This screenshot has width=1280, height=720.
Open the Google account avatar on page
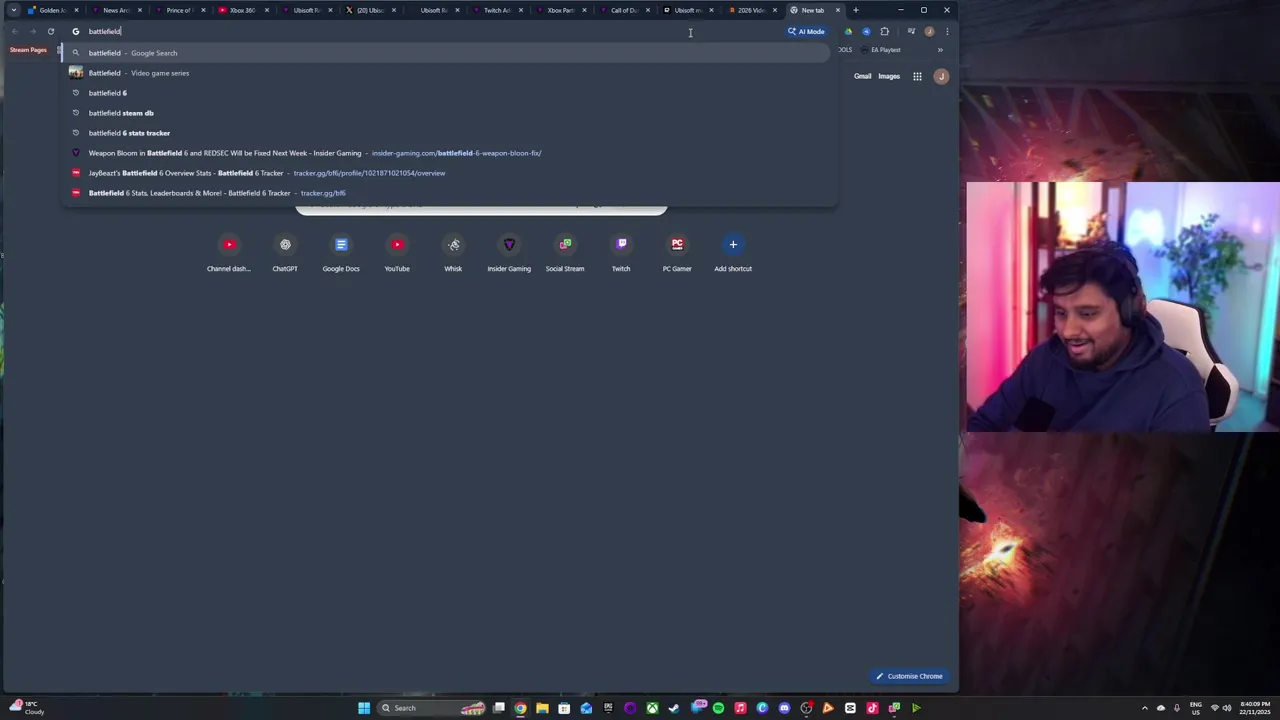tap(941, 76)
